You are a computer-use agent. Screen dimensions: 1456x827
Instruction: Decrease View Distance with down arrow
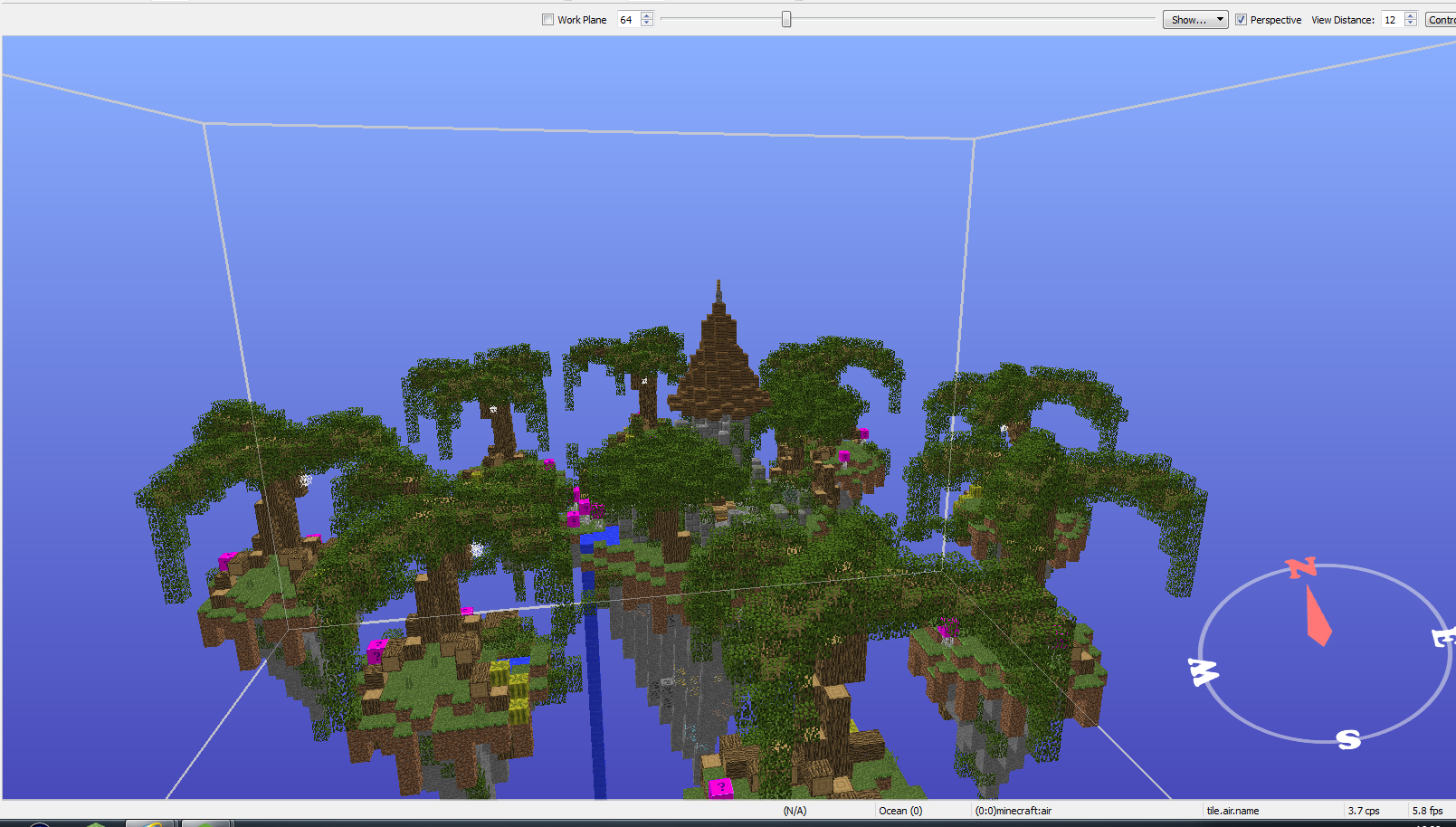[x=1411, y=24]
